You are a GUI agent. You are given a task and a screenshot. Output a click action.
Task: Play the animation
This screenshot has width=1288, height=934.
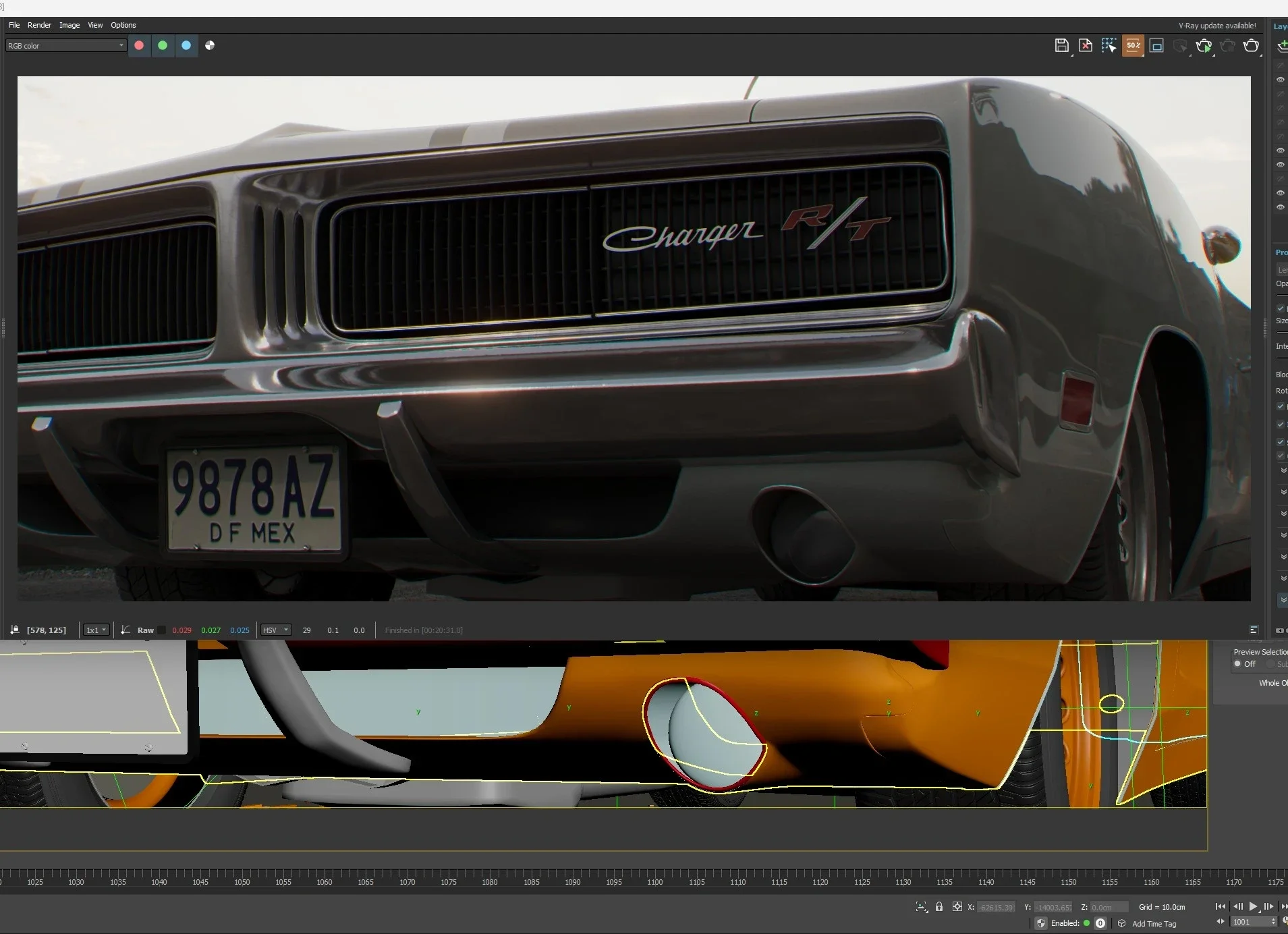(1254, 906)
